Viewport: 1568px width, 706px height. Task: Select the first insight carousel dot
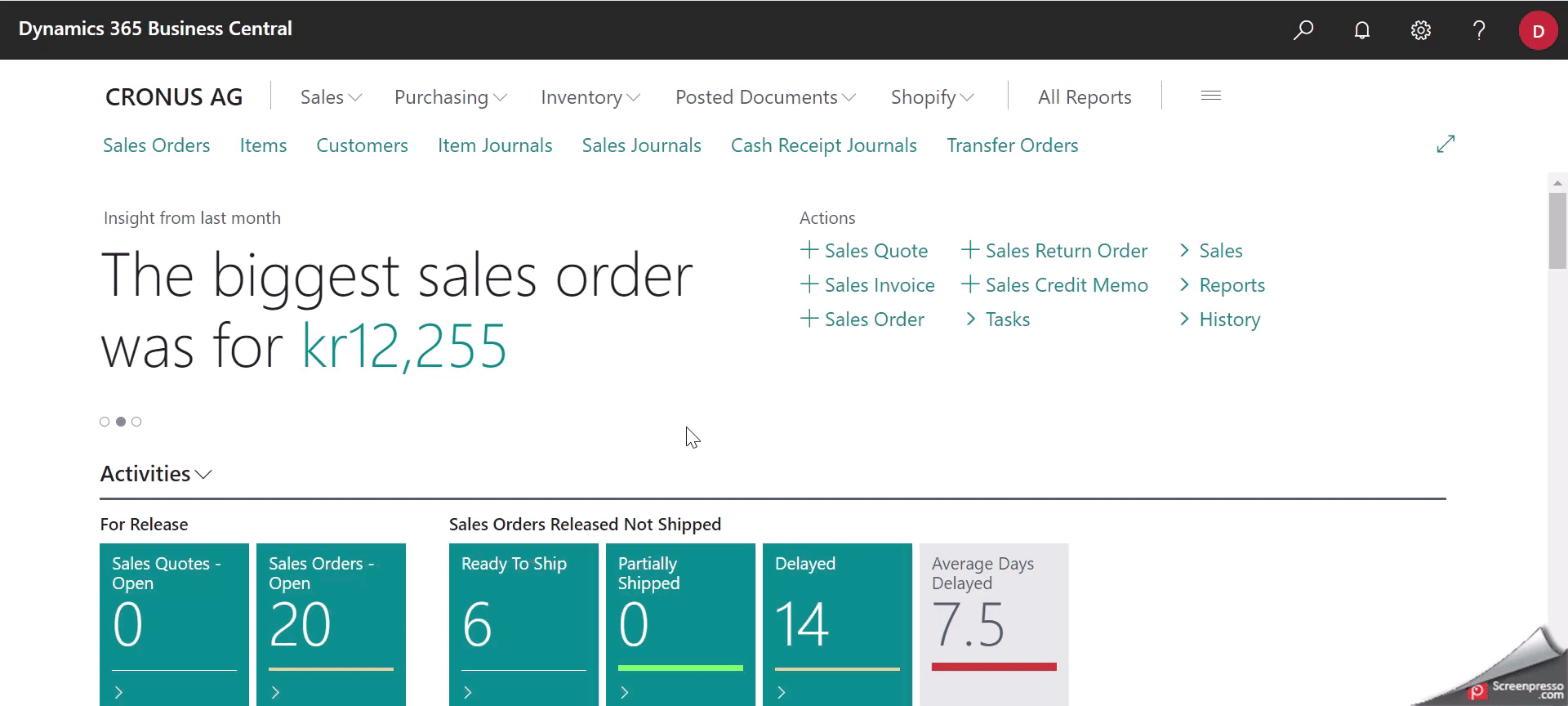105,422
